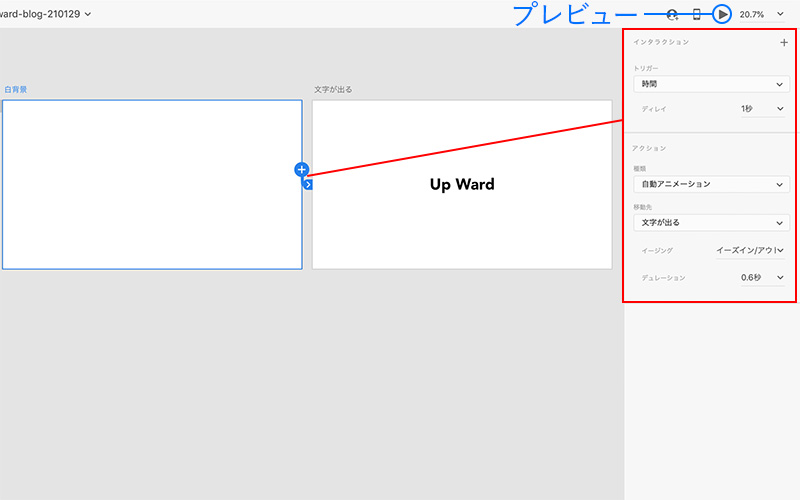Click the Preview play button
This screenshot has width=800, height=500.
723,14
